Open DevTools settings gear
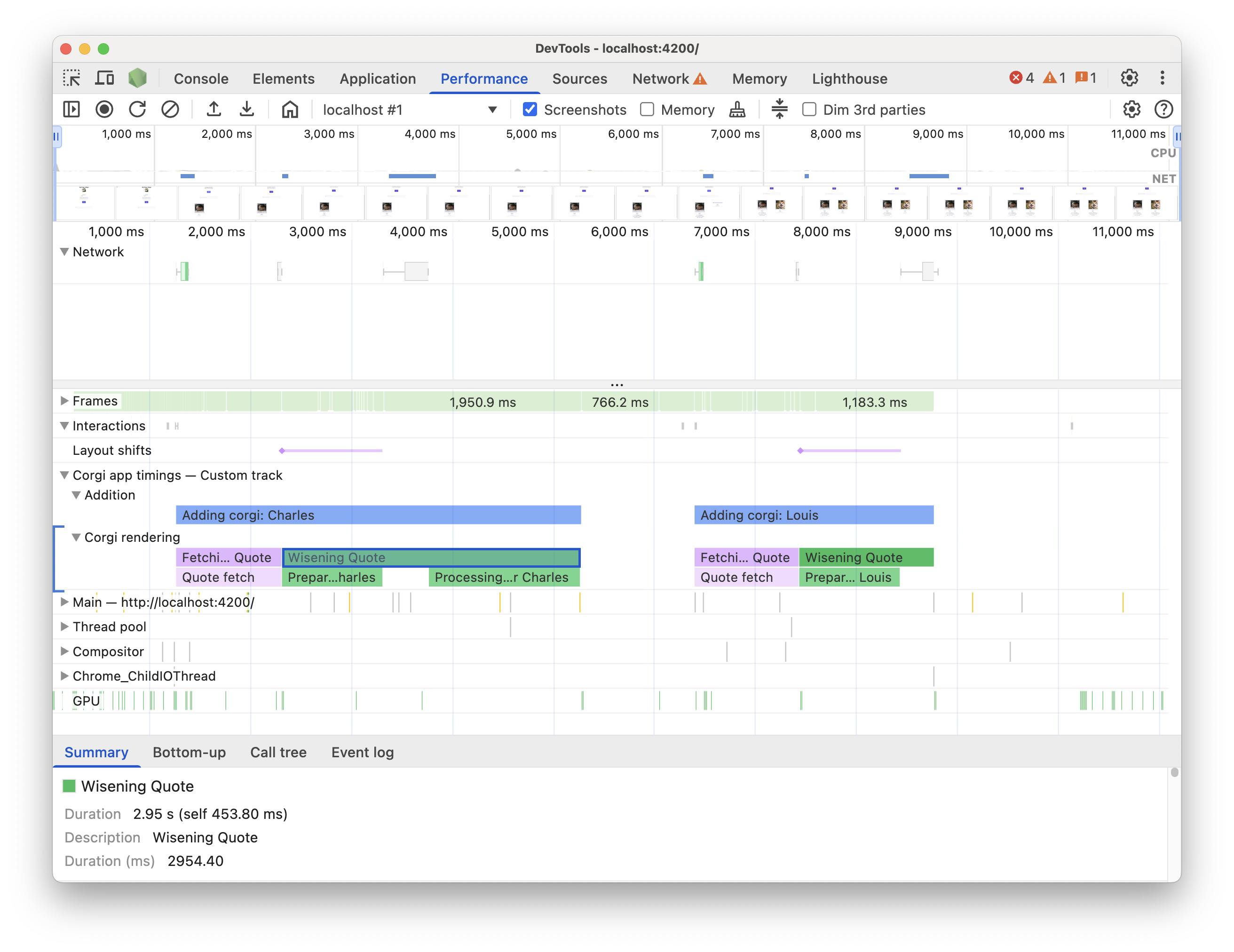This screenshot has height=952, width=1234. coord(1130,78)
